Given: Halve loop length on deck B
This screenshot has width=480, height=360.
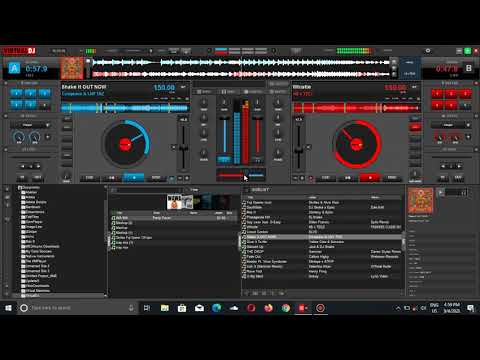Looking at the screenshot, I should point(443,166).
